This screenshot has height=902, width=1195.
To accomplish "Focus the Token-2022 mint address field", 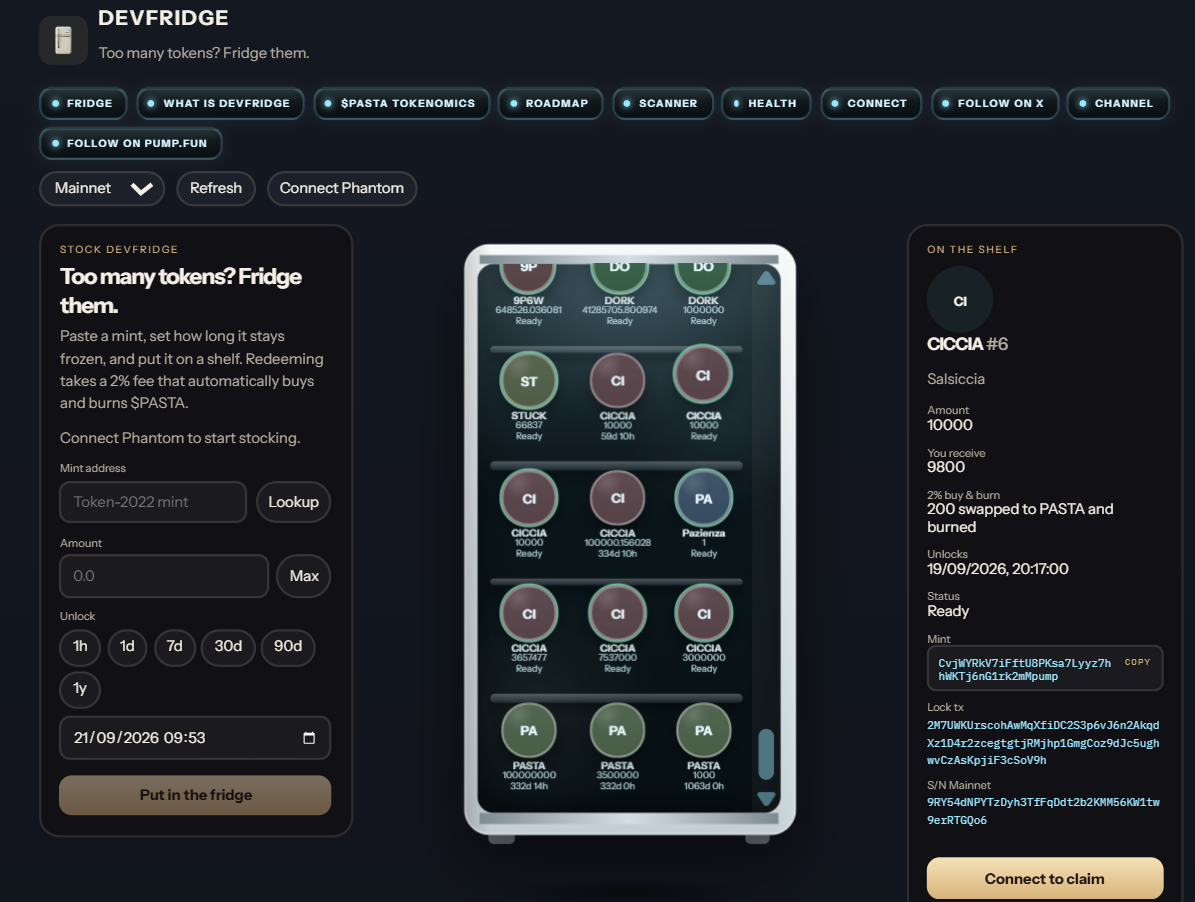I will click(153, 502).
